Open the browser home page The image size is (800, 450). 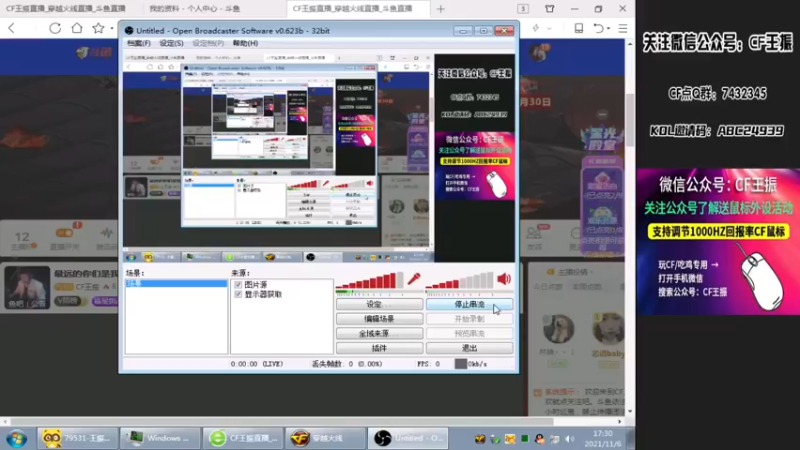[77, 28]
